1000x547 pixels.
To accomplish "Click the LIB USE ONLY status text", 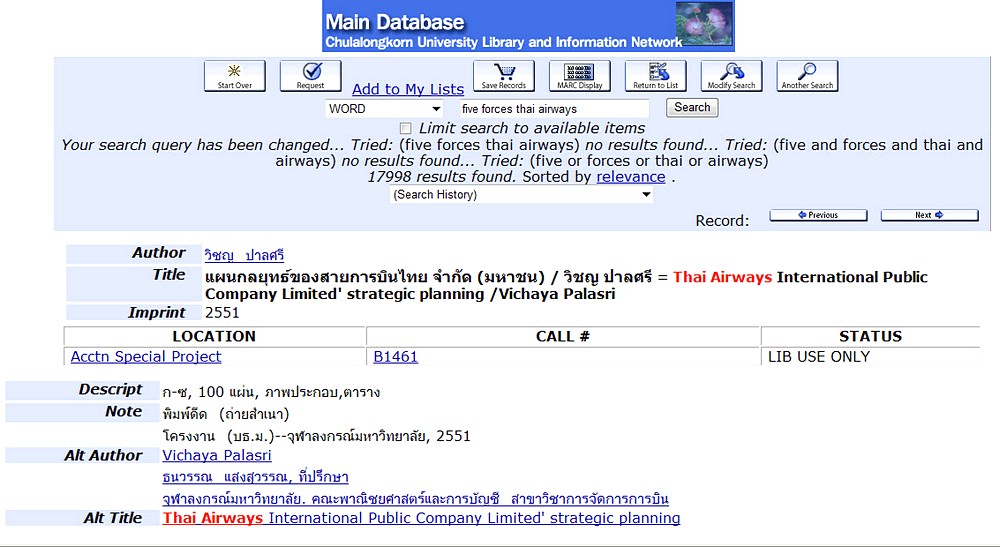I will pos(819,357).
